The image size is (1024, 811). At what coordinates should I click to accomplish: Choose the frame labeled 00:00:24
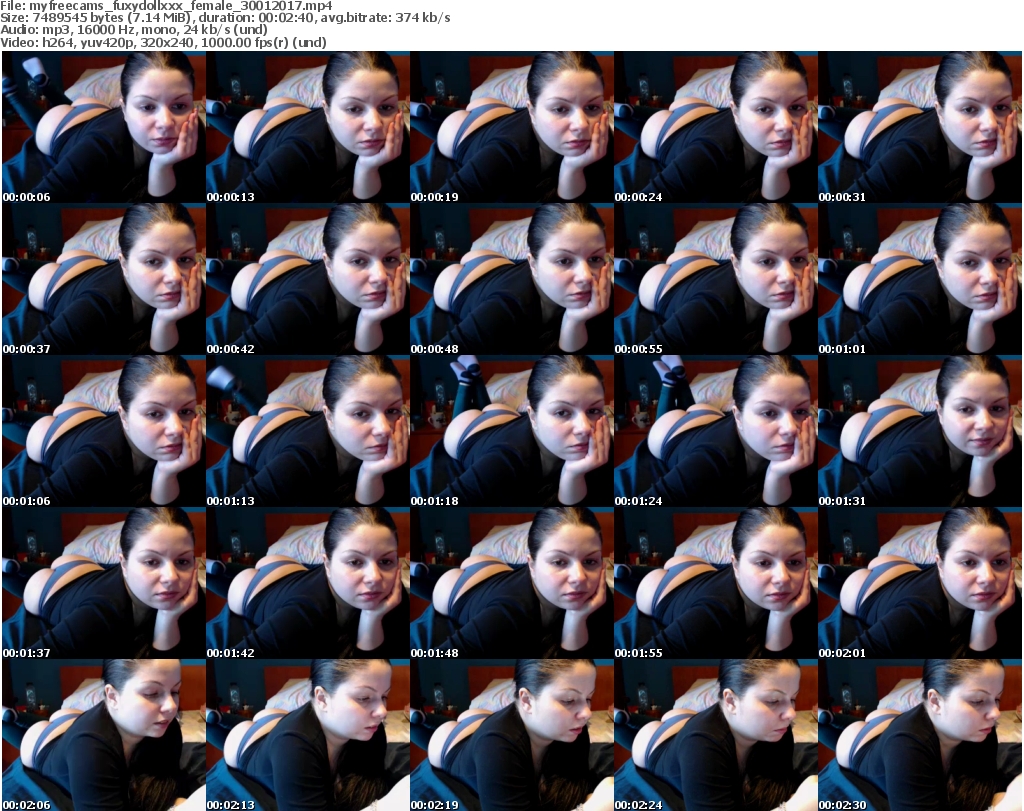pyautogui.click(x=716, y=127)
